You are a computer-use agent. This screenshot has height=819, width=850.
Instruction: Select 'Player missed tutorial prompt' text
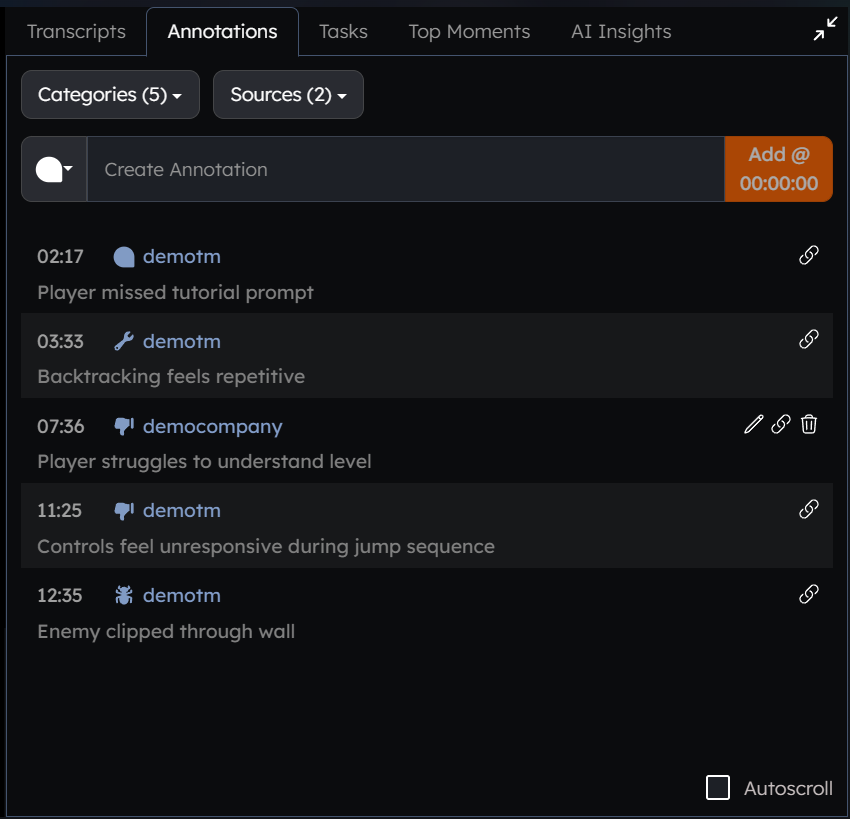pos(175,293)
